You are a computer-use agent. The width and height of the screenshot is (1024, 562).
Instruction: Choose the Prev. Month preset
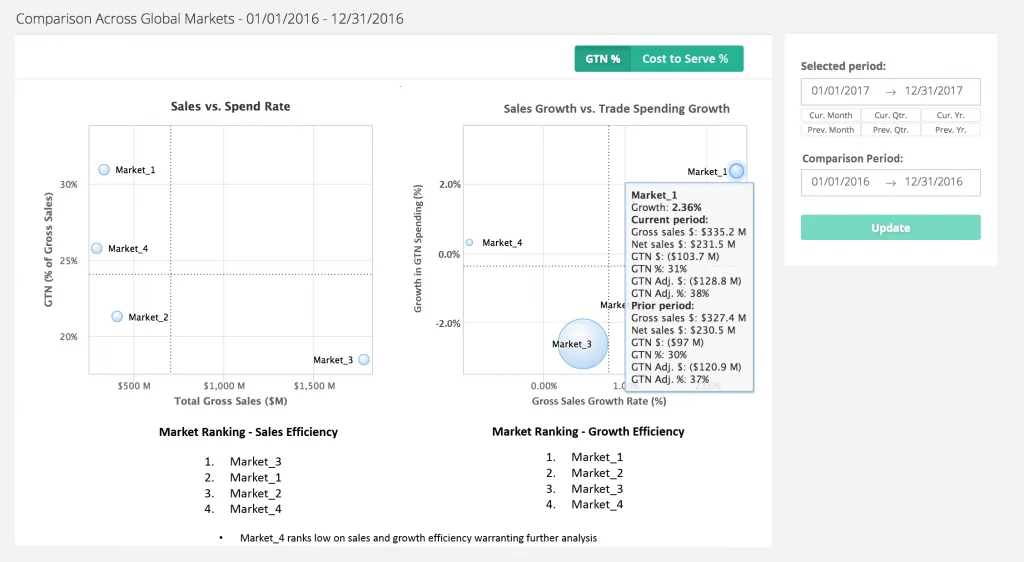830,130
